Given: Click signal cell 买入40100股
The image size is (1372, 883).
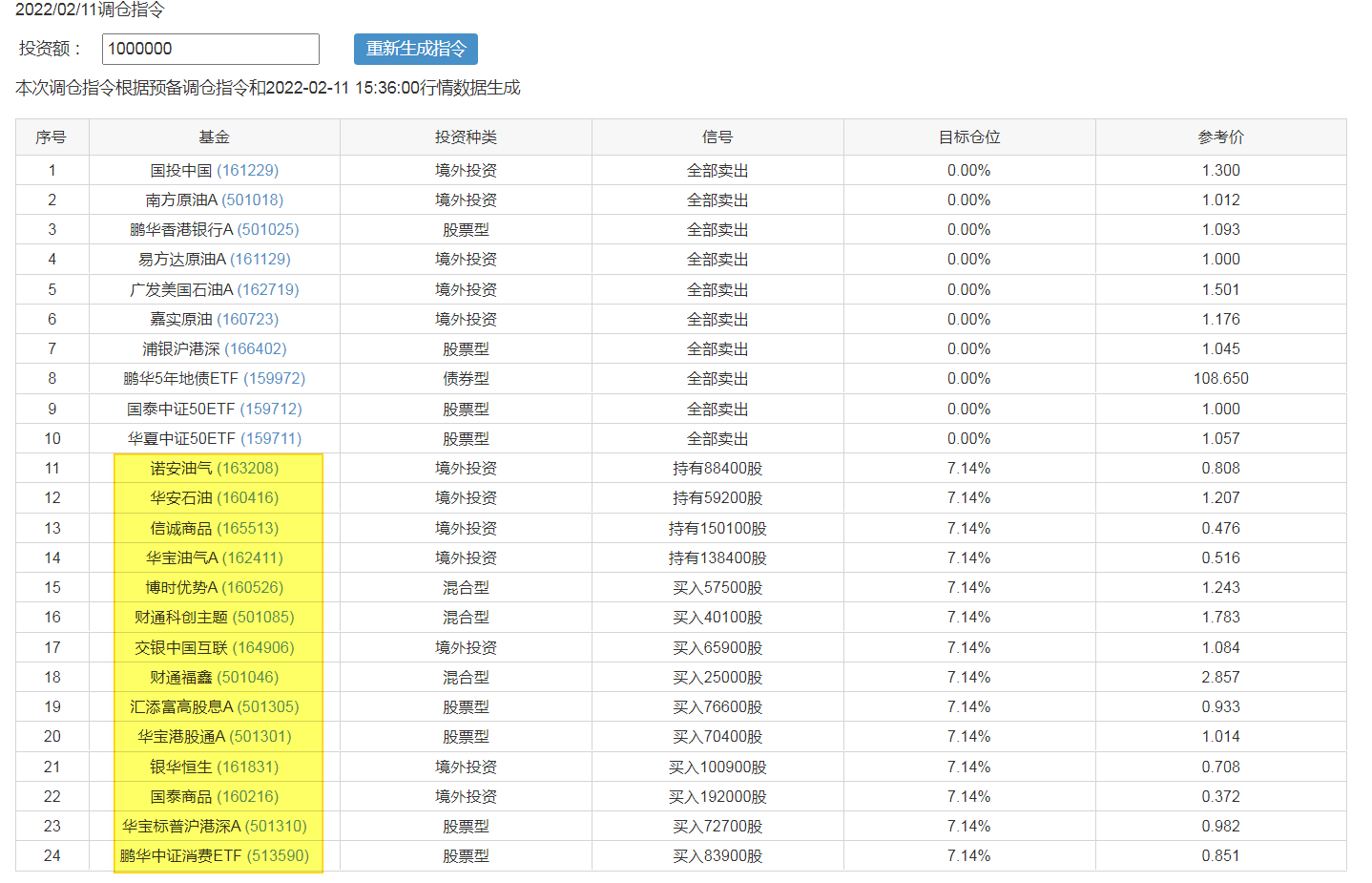Looking at the screenshot, I should (x=717, y=617).
